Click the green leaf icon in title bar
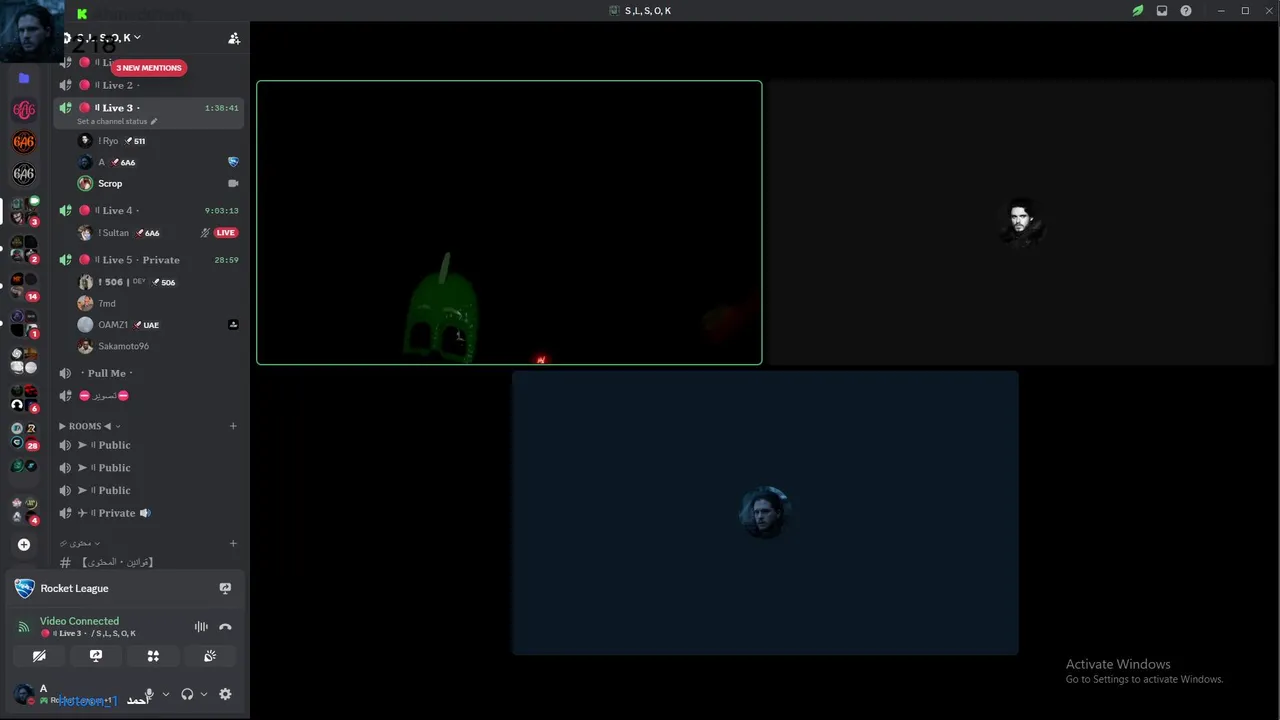This screenshot has width=1280, height=720. (1138, 11)
